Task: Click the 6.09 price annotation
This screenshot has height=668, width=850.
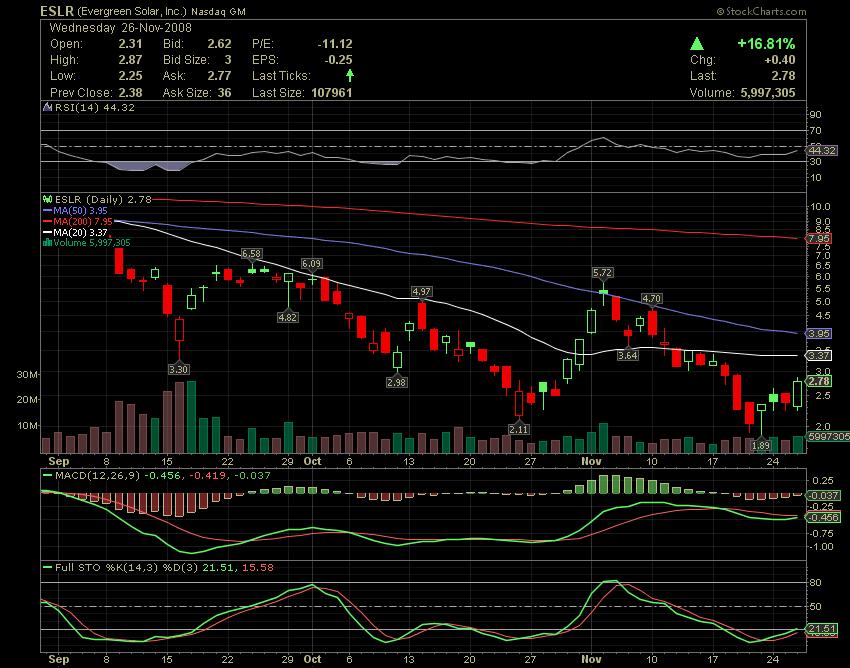Action: point(312,264)
